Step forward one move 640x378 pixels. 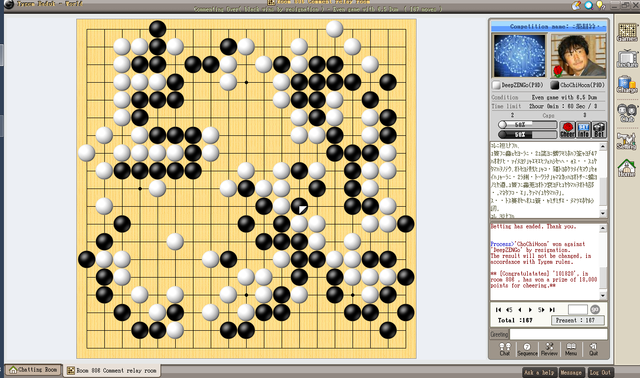point(530,310)
